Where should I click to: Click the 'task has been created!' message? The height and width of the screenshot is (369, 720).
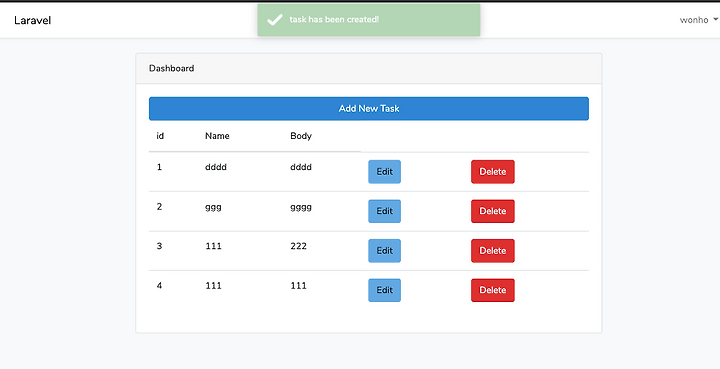[x=334, y=19]
